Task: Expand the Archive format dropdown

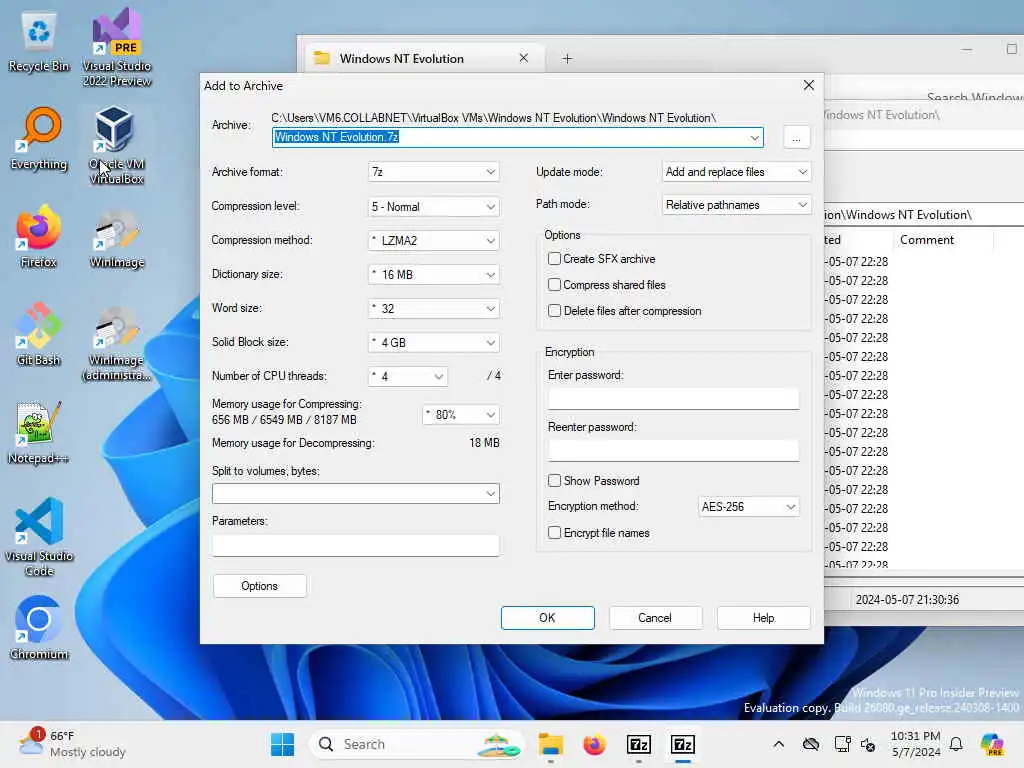Action: pyautogui.click(x=434, y=172)
